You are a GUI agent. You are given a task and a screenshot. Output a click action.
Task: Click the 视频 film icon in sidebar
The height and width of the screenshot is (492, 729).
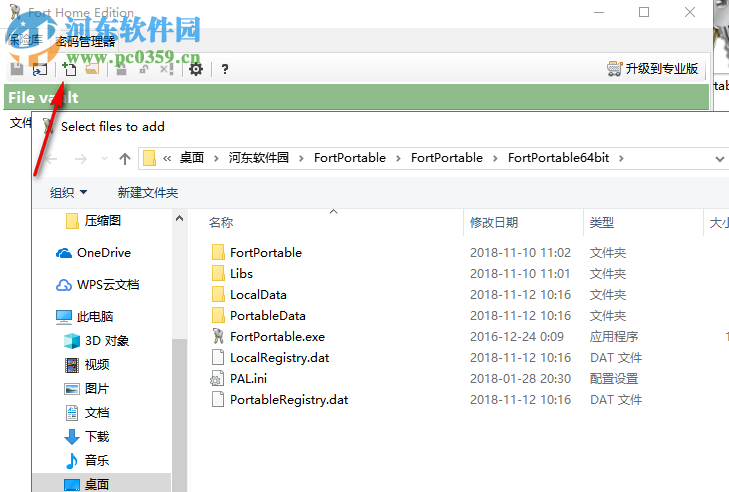[72, 365]
